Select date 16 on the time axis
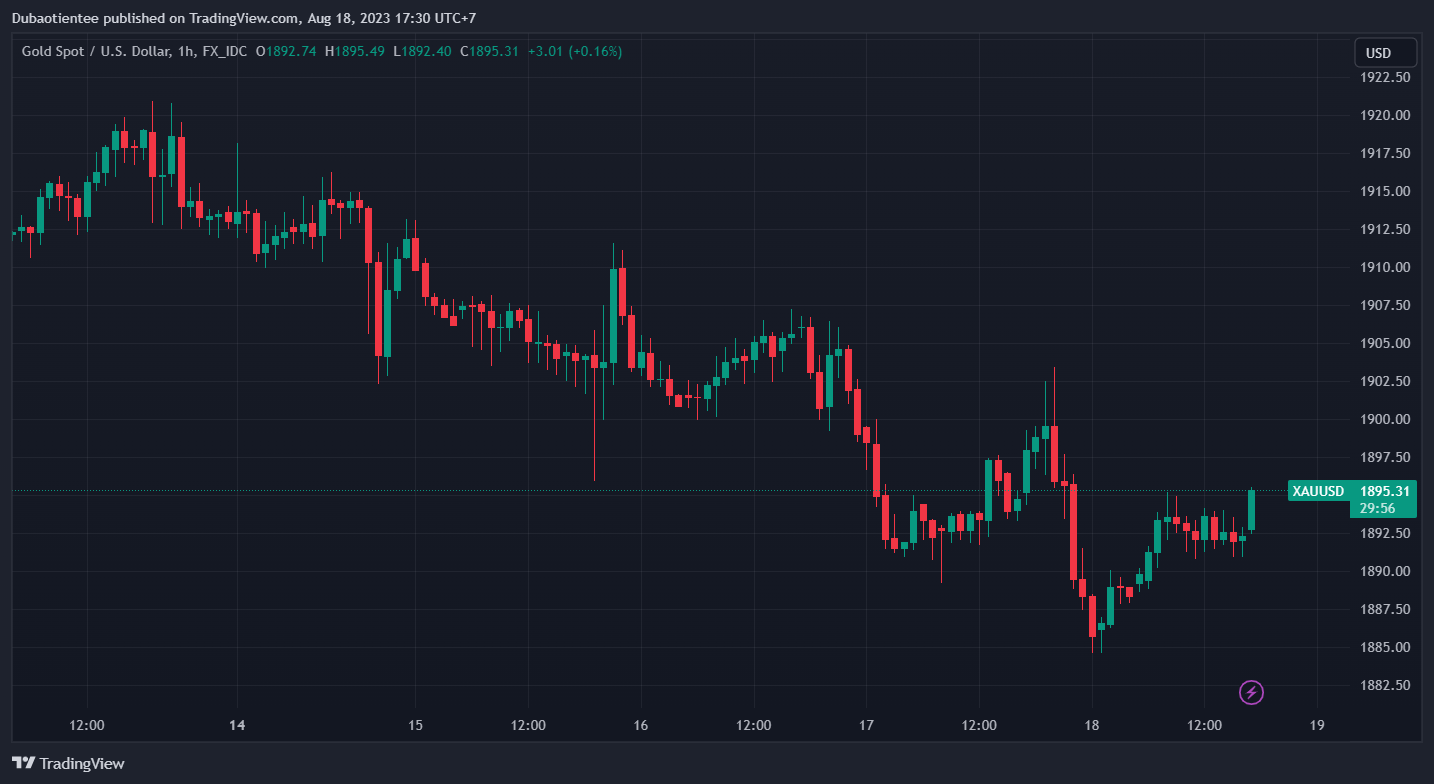This screenshot has height=784, width=1434. coord(641,725)
